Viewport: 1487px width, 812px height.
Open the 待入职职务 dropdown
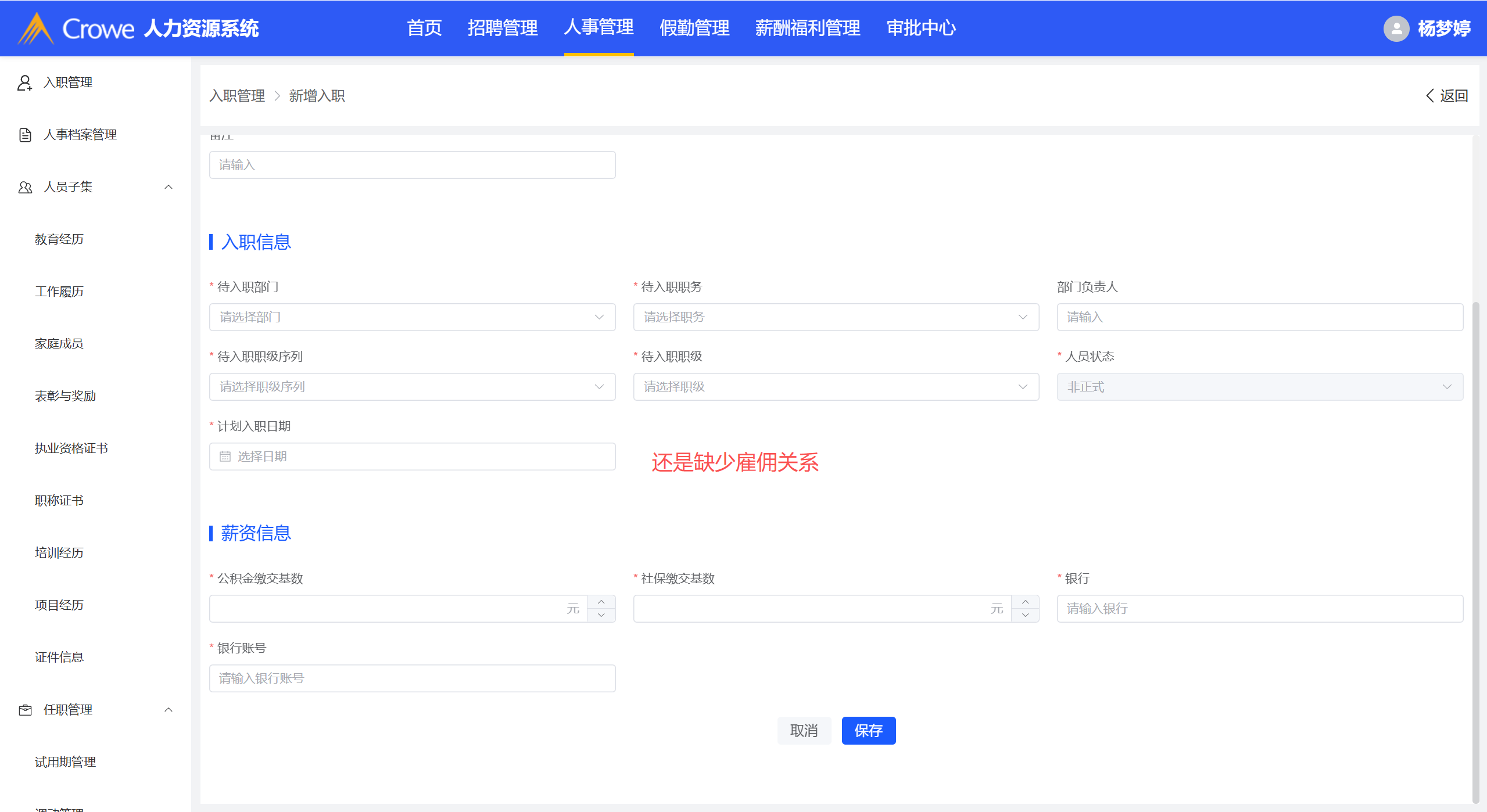pos(836,317)
